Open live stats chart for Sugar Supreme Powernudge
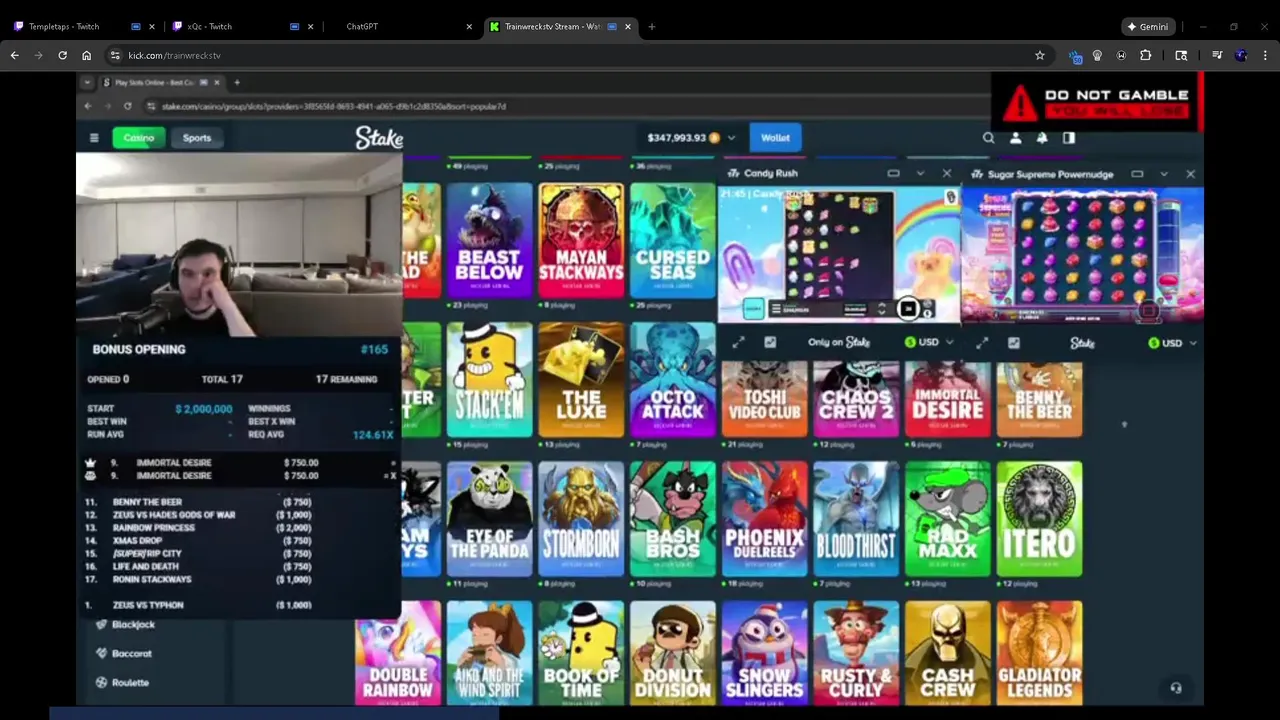 coord(1014,343)
